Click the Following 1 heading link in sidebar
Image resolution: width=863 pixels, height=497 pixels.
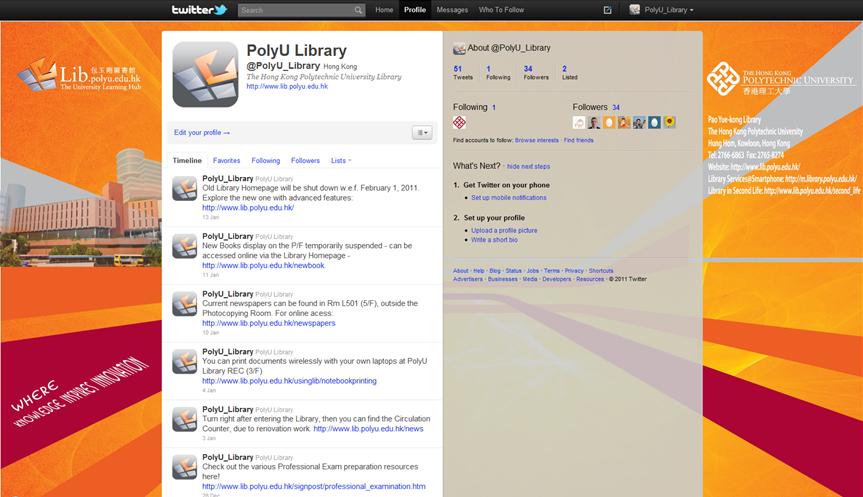(x=474, y=107)
